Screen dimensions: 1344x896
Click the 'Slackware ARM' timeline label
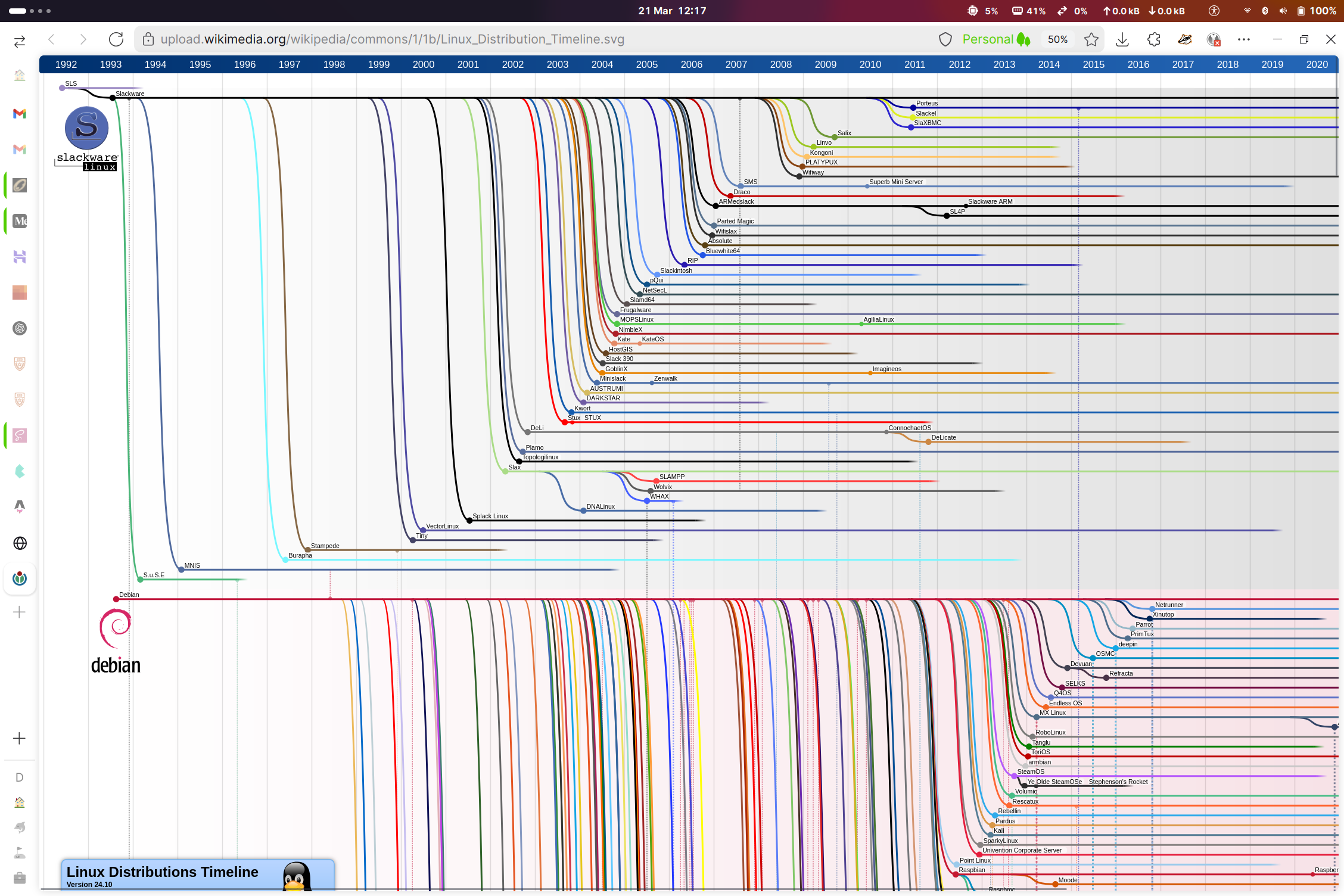point(990,201)
